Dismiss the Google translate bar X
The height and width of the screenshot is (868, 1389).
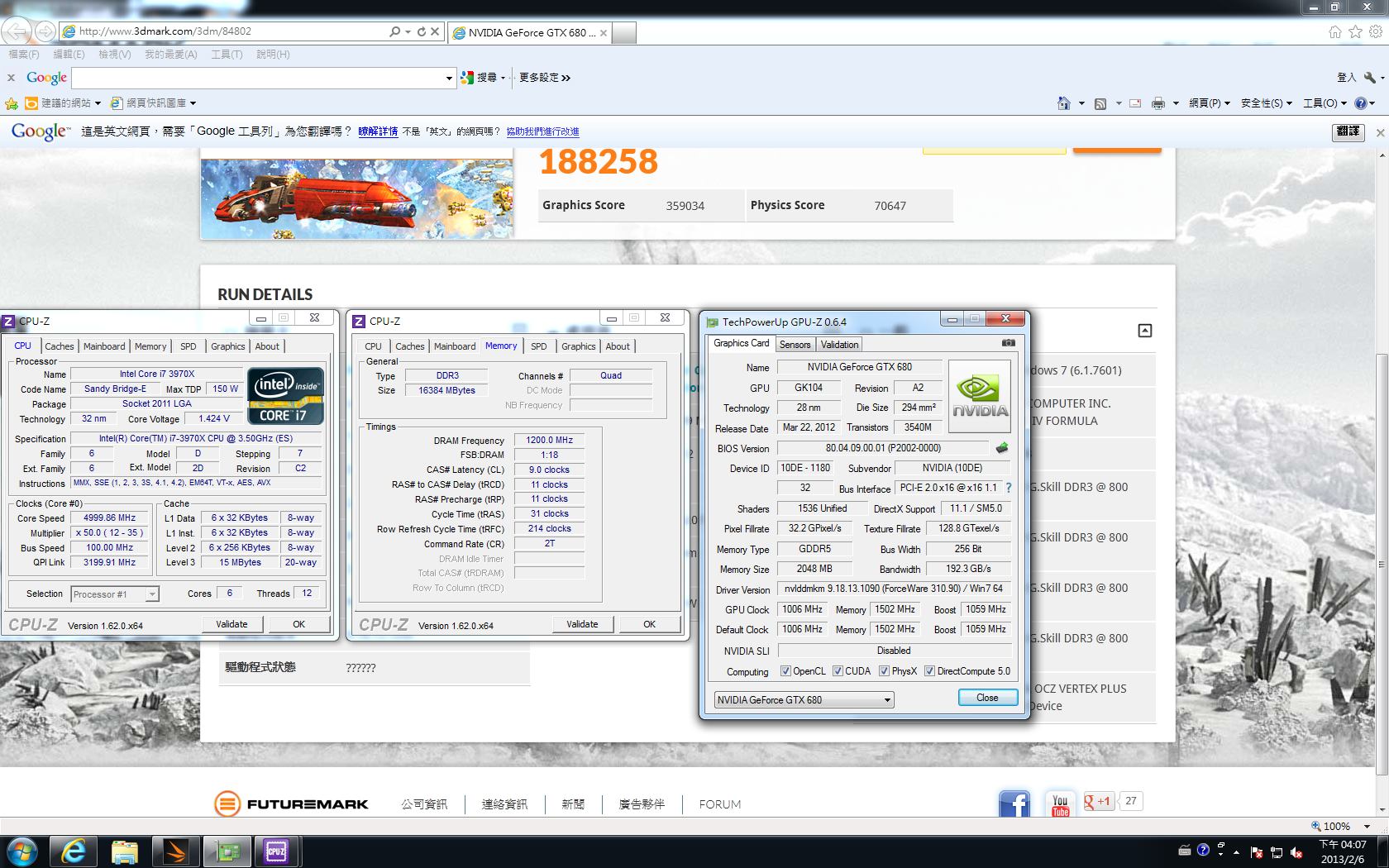(1380, 132)
